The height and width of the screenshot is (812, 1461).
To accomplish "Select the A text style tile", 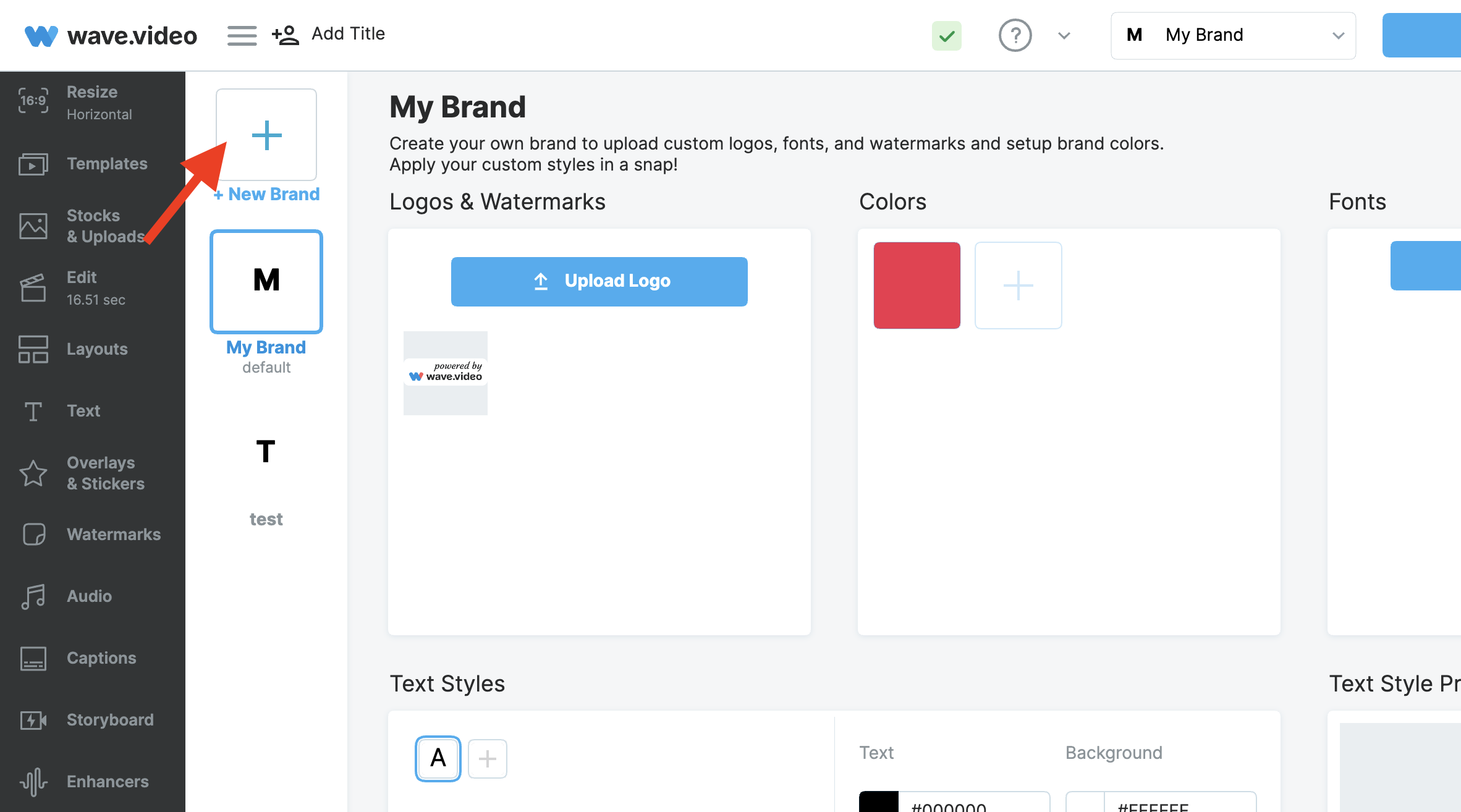I will coord(438,758).
